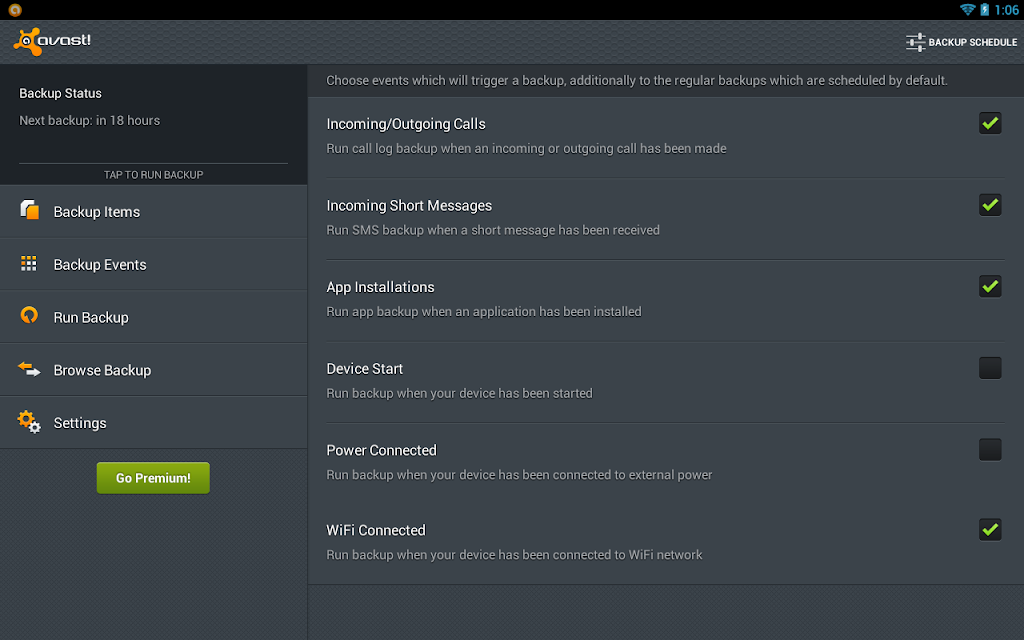The width and height of the screenshot is (1024, 640).
Task: Click the Settings gears icon
Action: [x=29, y=422]
